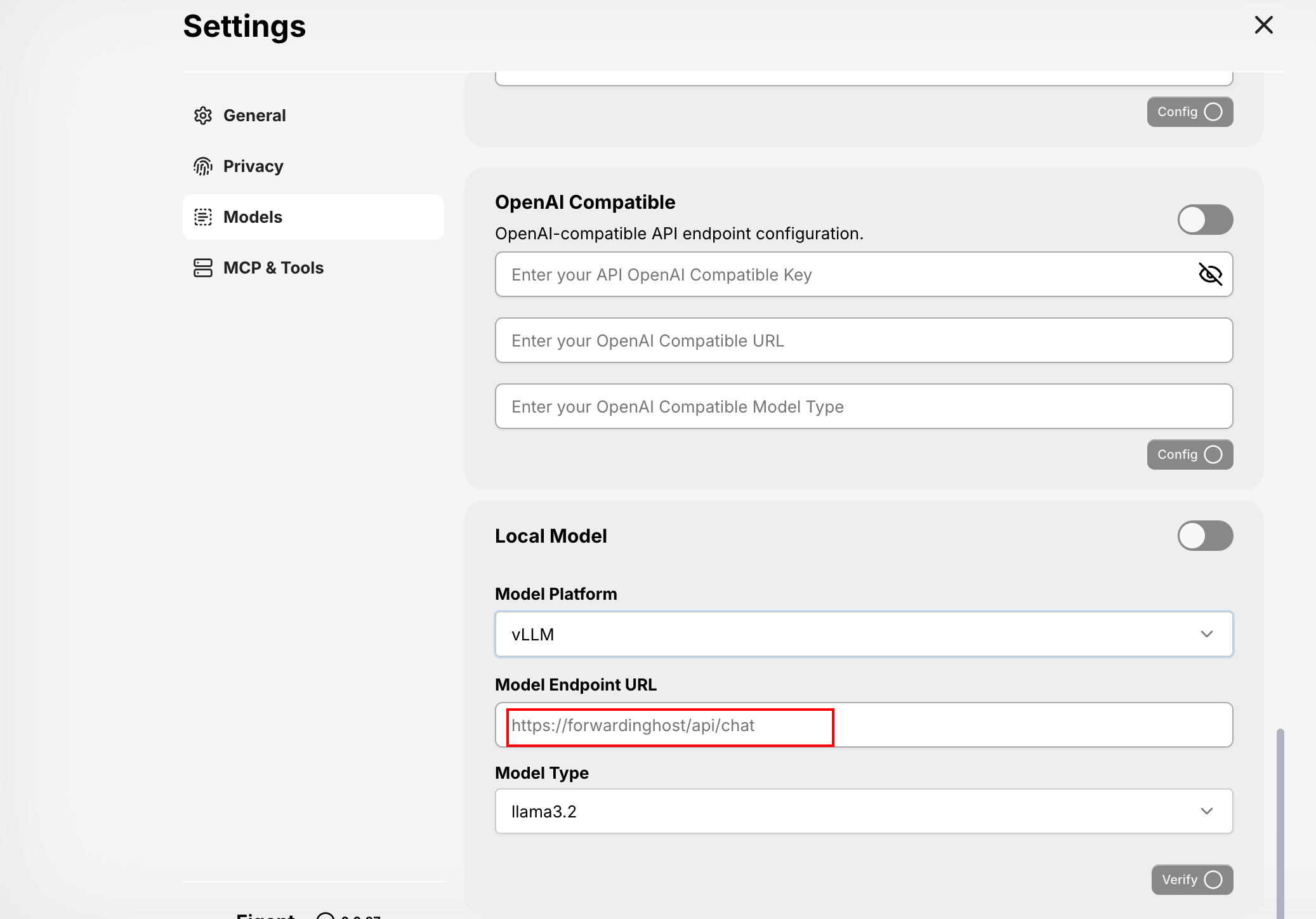Image resolution: width=1316 pixels, height=919 pixels.
Task: Click the Model Platform label
Action: coord(556,594)
